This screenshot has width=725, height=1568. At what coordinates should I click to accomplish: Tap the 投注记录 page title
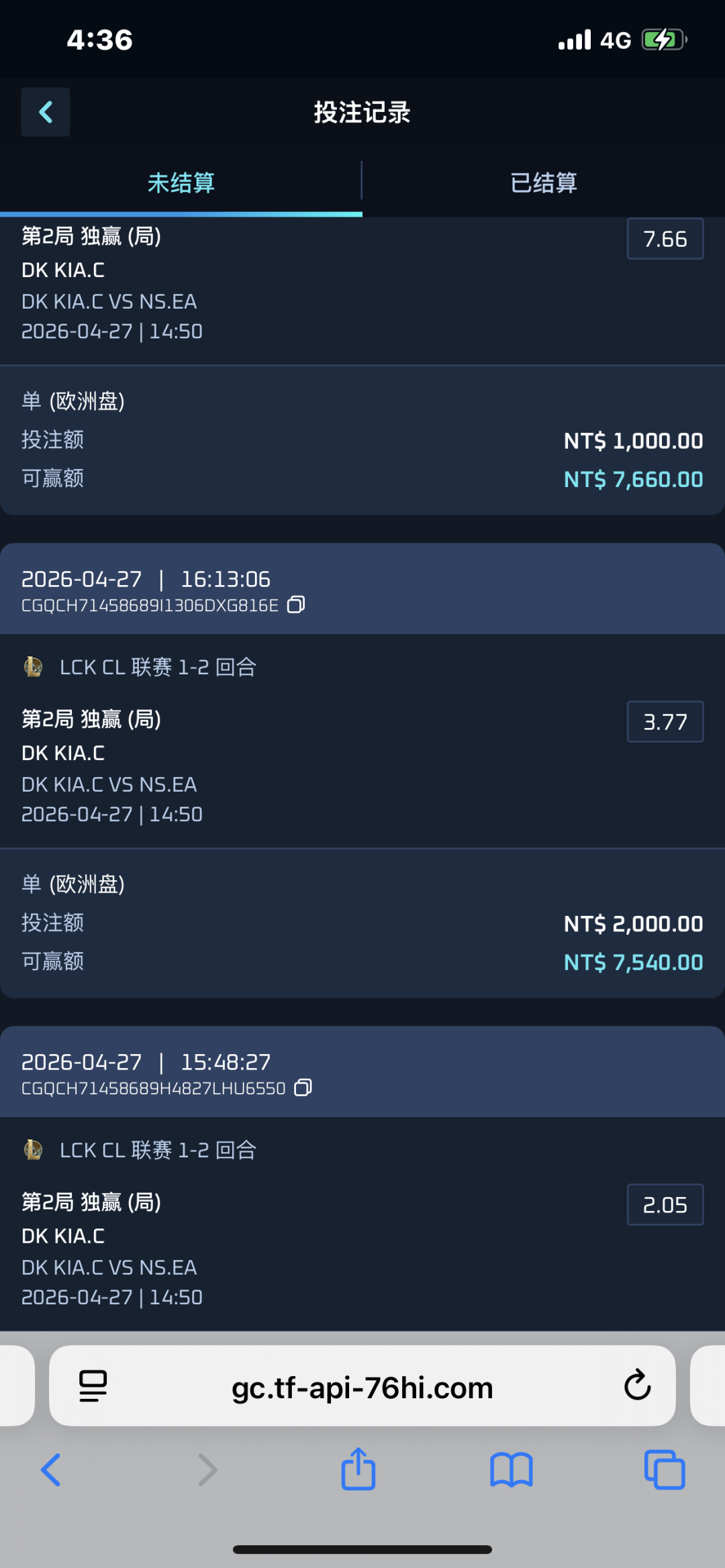tap(362, 112)
